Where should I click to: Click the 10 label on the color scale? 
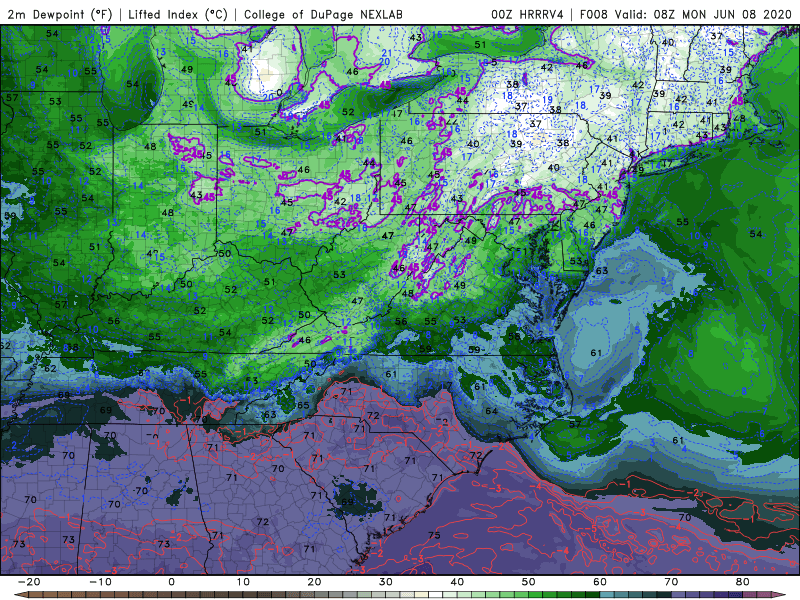[x=243, y=582]
